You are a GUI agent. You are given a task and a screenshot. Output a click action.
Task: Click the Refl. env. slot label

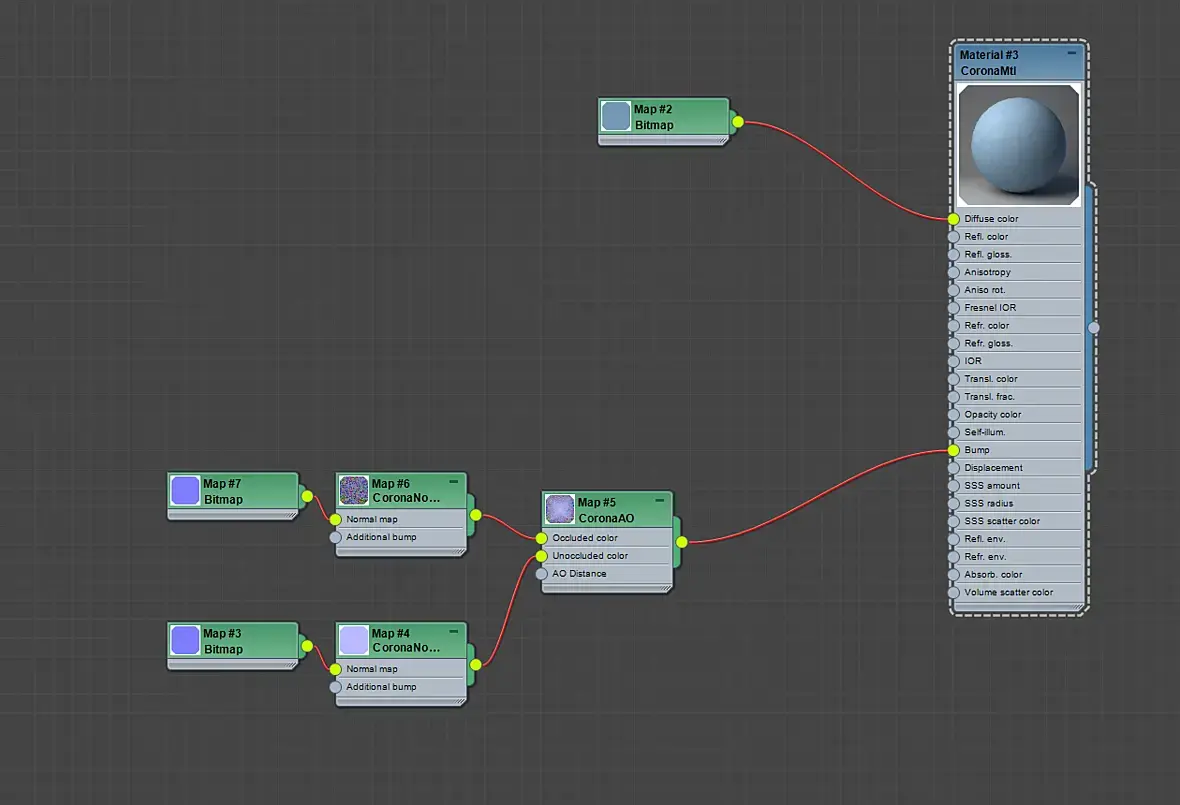pyautogui.click(x=984, y=539)
